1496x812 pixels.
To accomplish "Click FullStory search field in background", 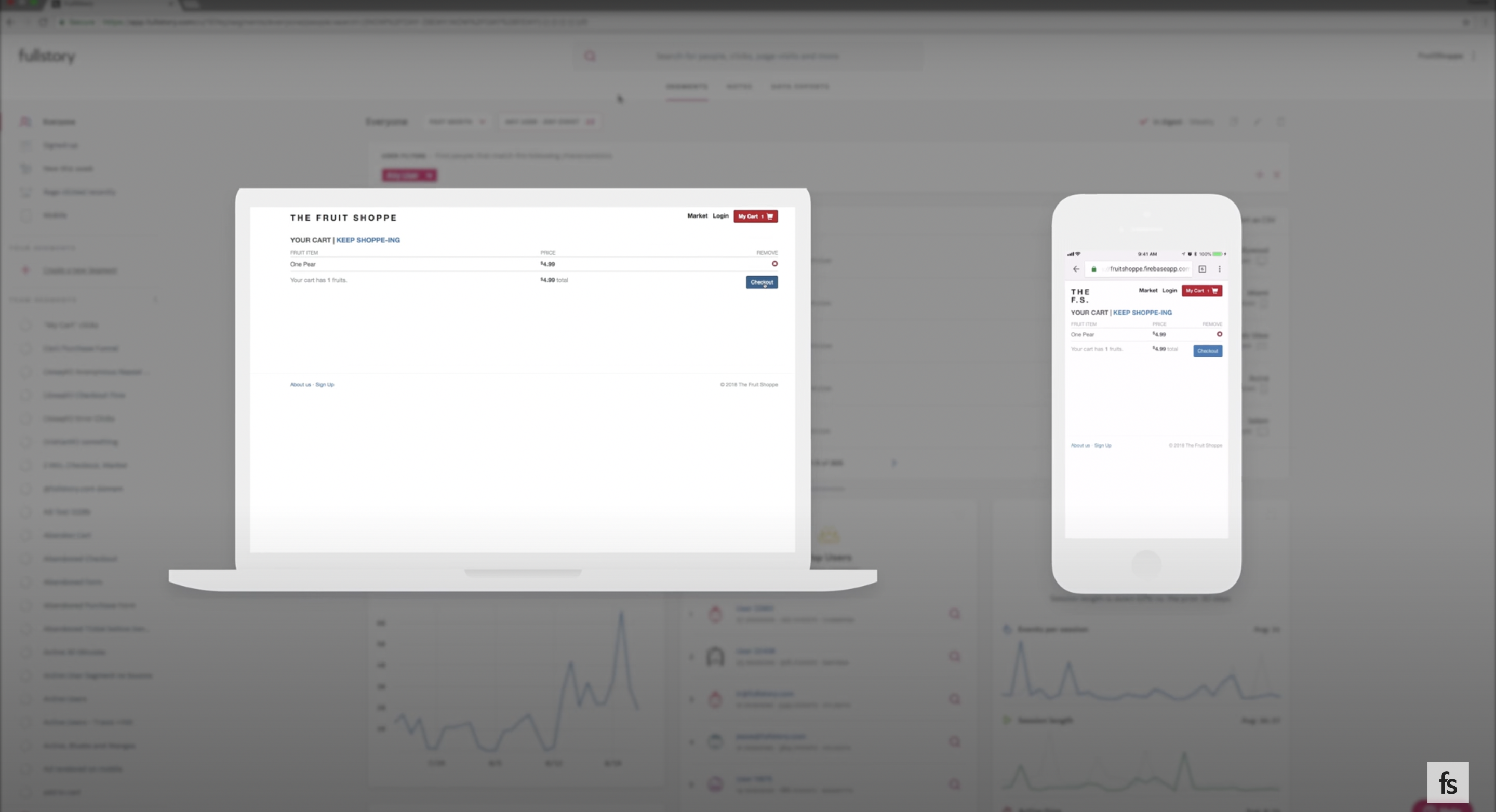I will (747, 56).
